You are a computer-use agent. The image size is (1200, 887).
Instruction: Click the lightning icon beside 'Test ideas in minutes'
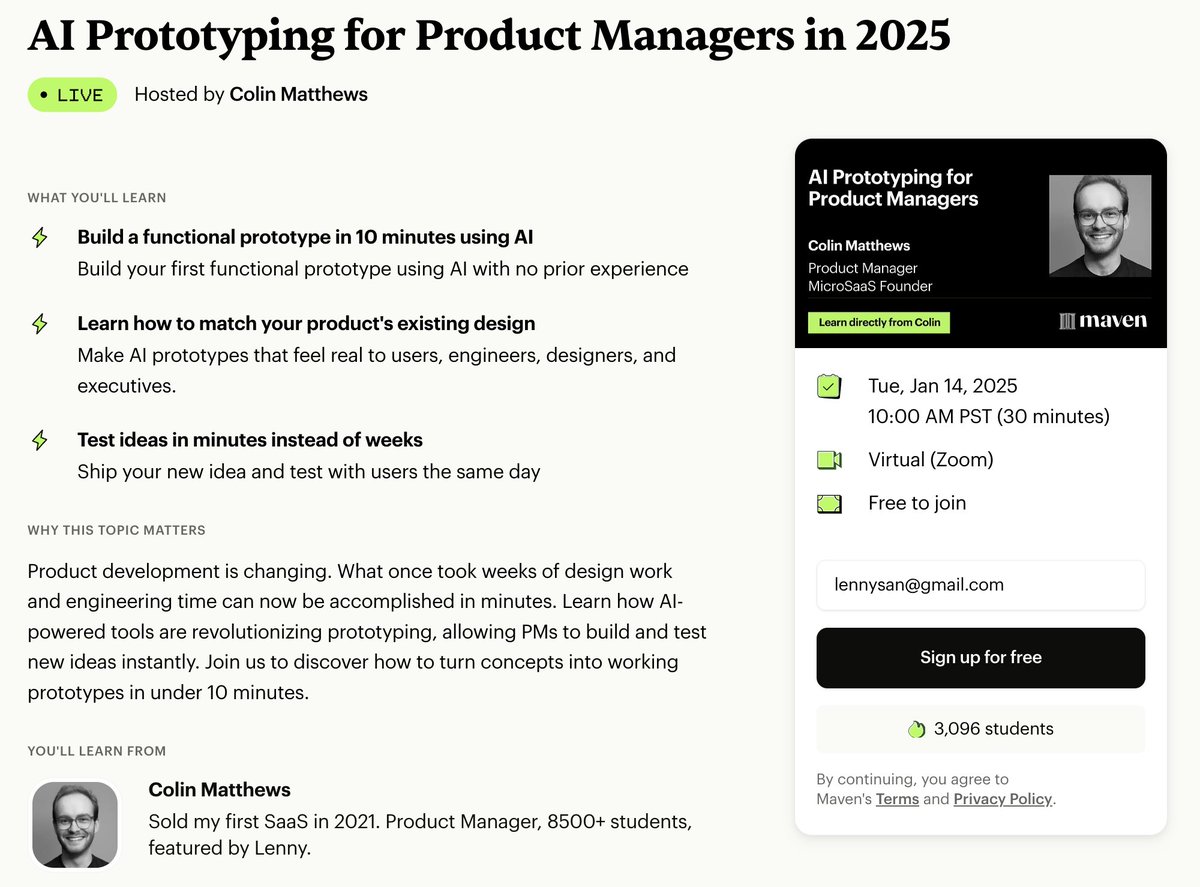40,440
